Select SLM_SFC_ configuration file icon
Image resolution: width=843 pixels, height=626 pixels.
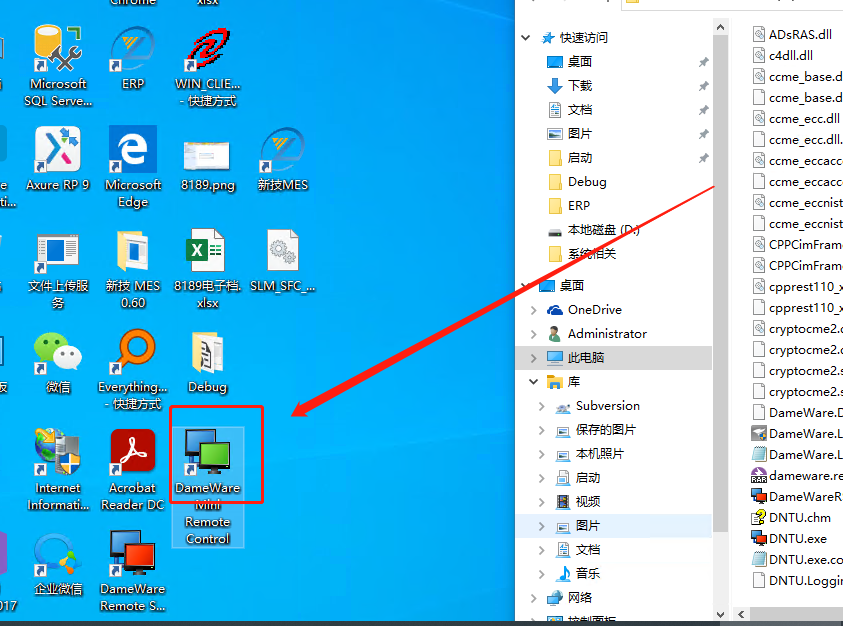(x=283, y=261)
